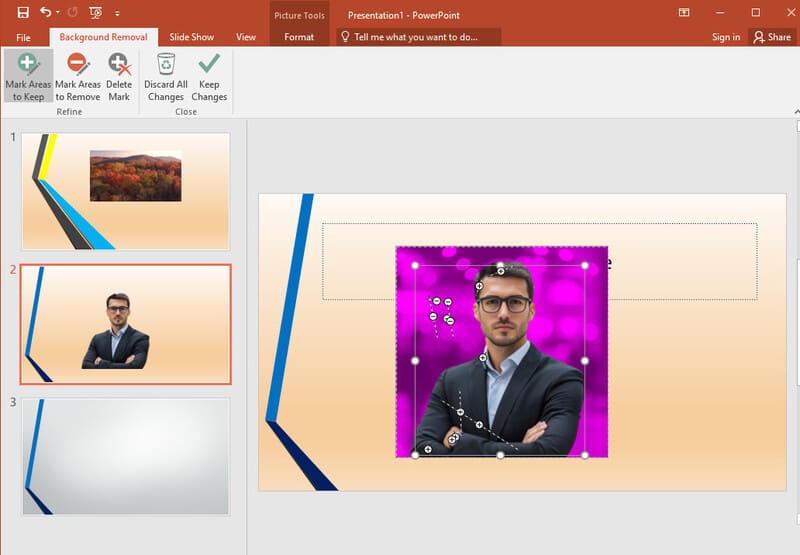
Task: Choose the Delete Mark tool
Action: pyautogui.click(x=119, y=77)
